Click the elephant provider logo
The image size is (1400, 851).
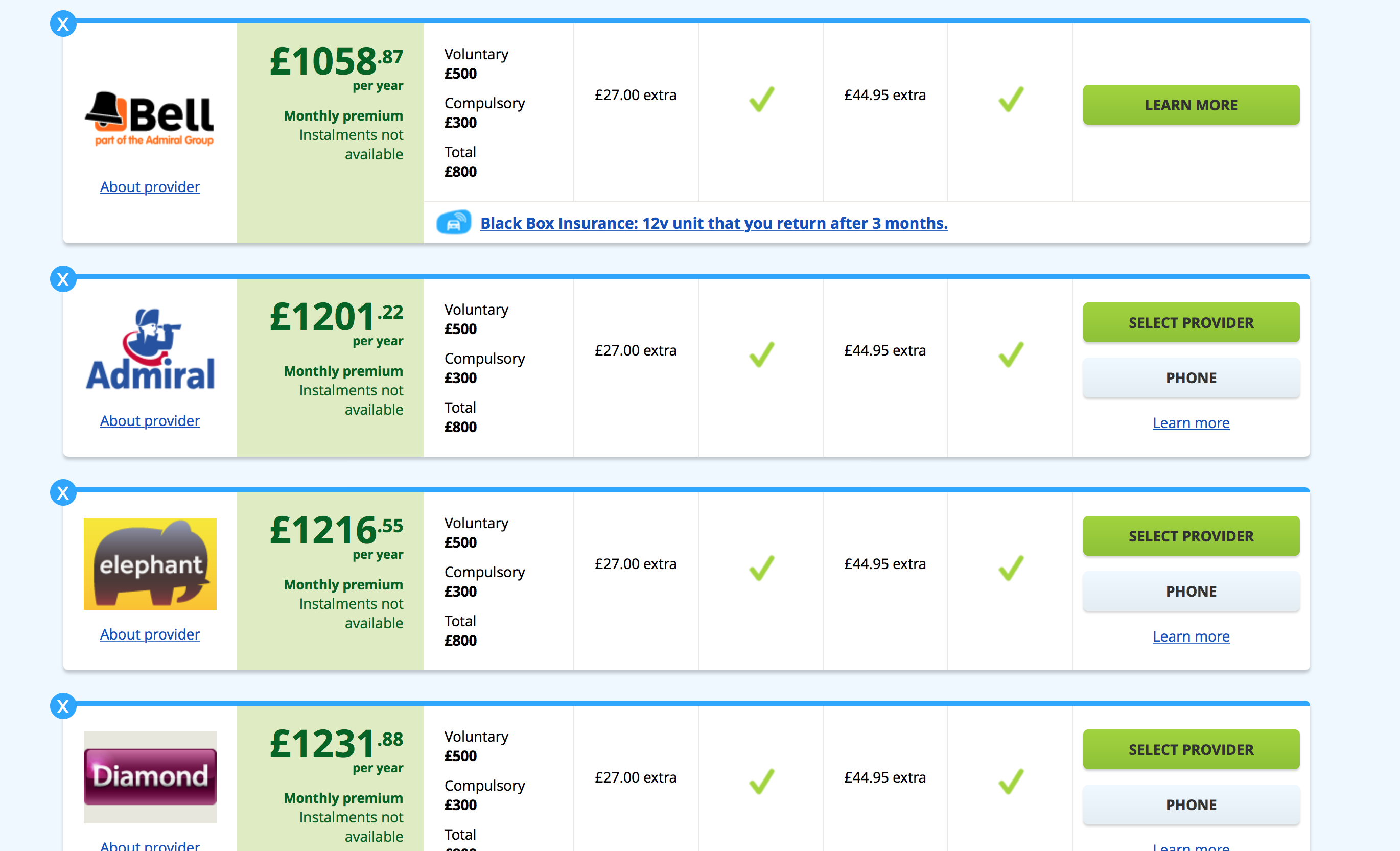150,563
